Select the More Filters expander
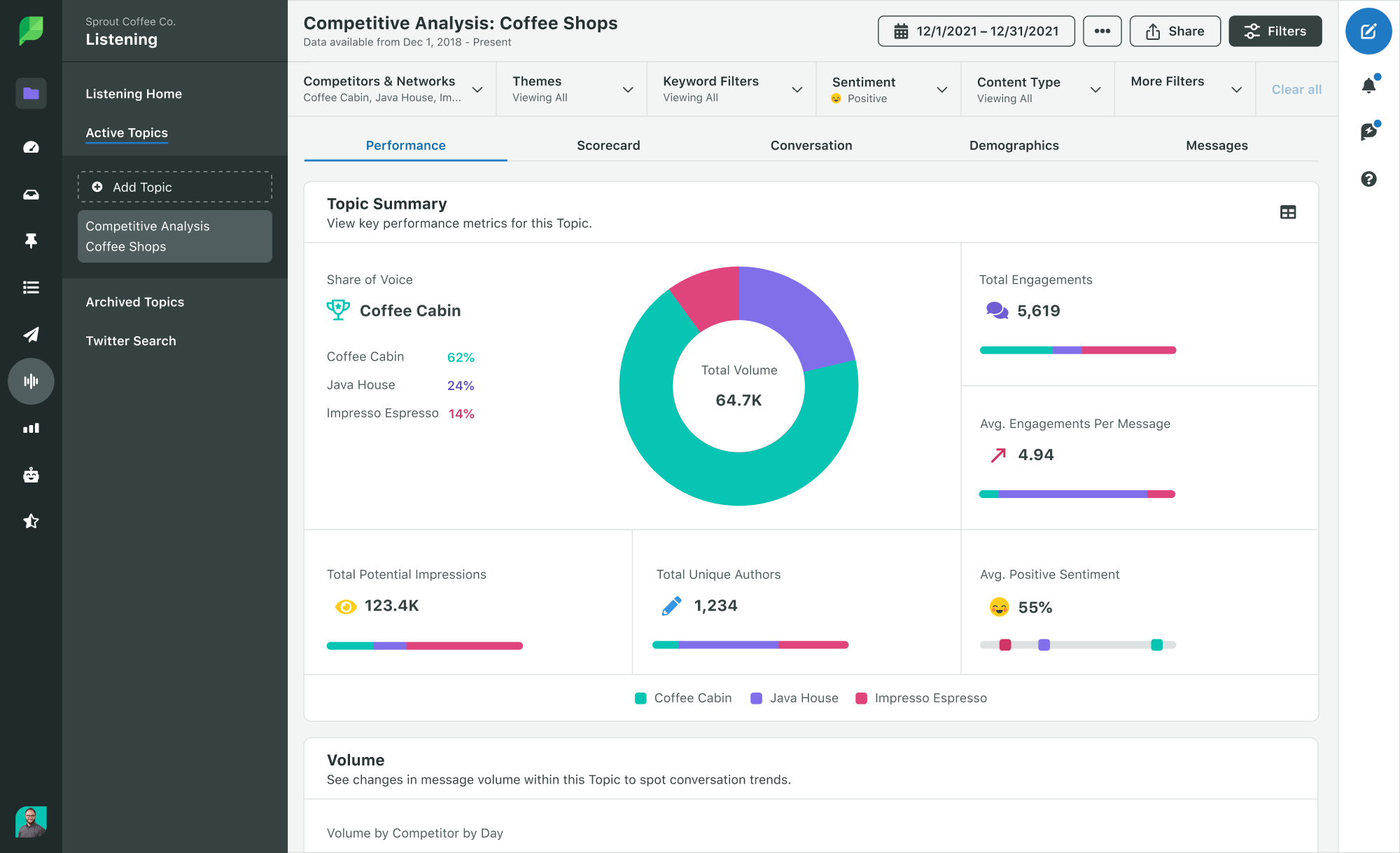The height and width of the screenshot is (853, 1400). coord(1184,89)
